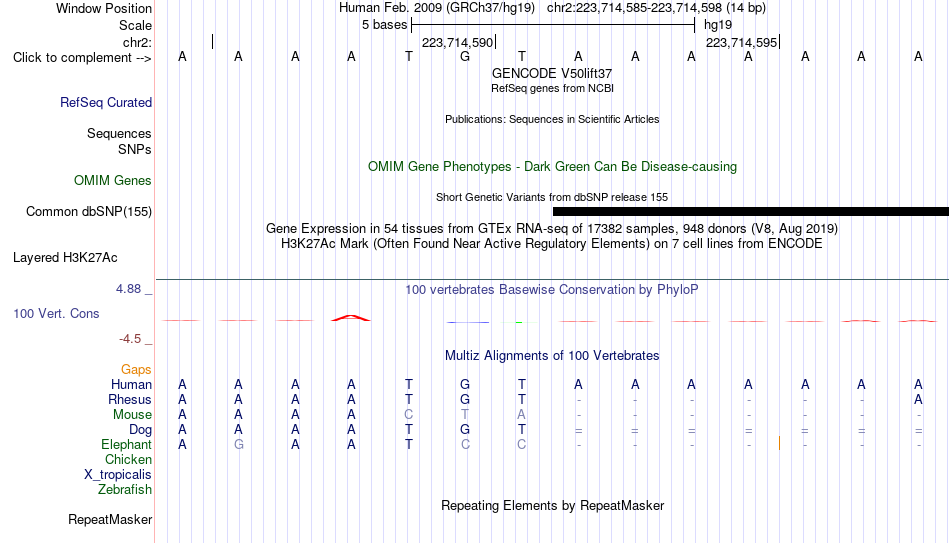Click the Sequences track label
The height and width of the screenshot is (543, 950).
(119, 133)
